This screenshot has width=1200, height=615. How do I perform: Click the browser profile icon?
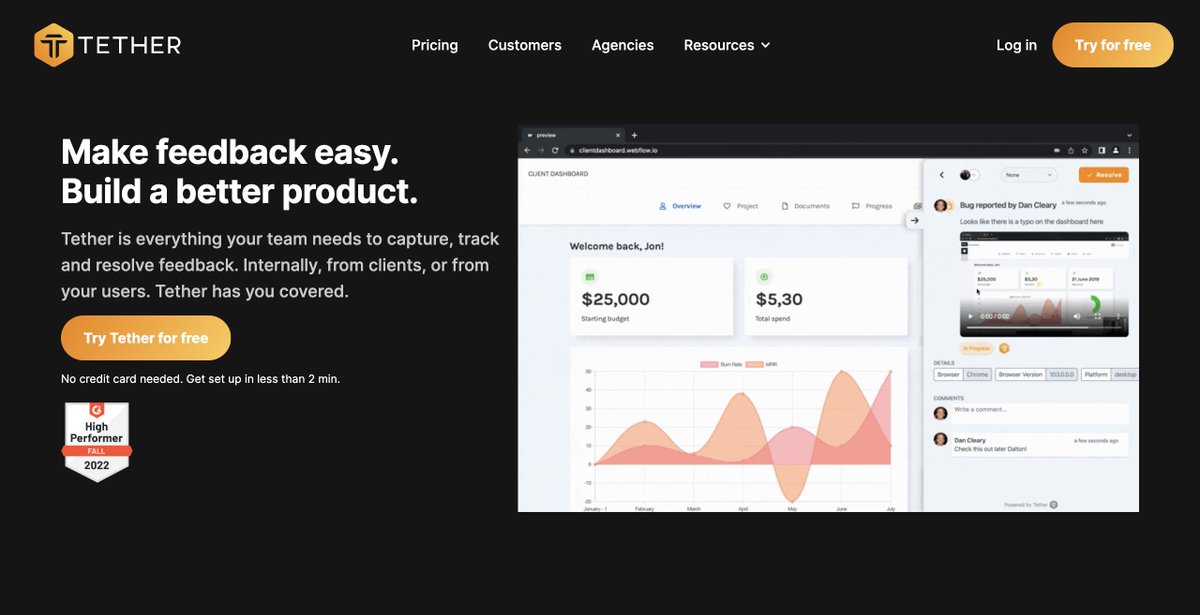tap(1116, 150)
